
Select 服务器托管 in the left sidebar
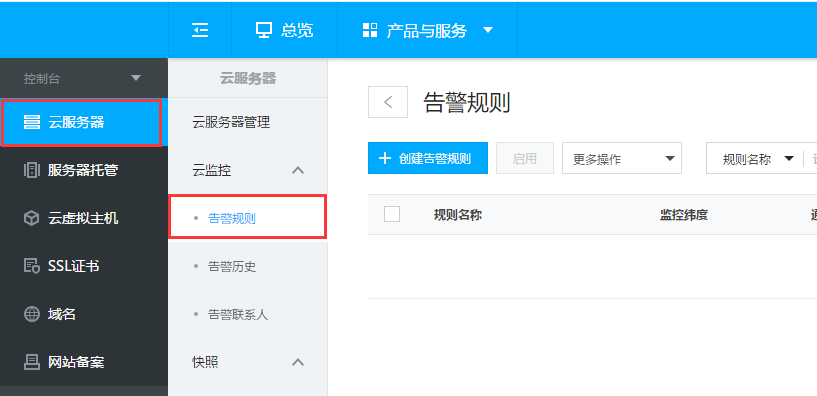point(84,170)
